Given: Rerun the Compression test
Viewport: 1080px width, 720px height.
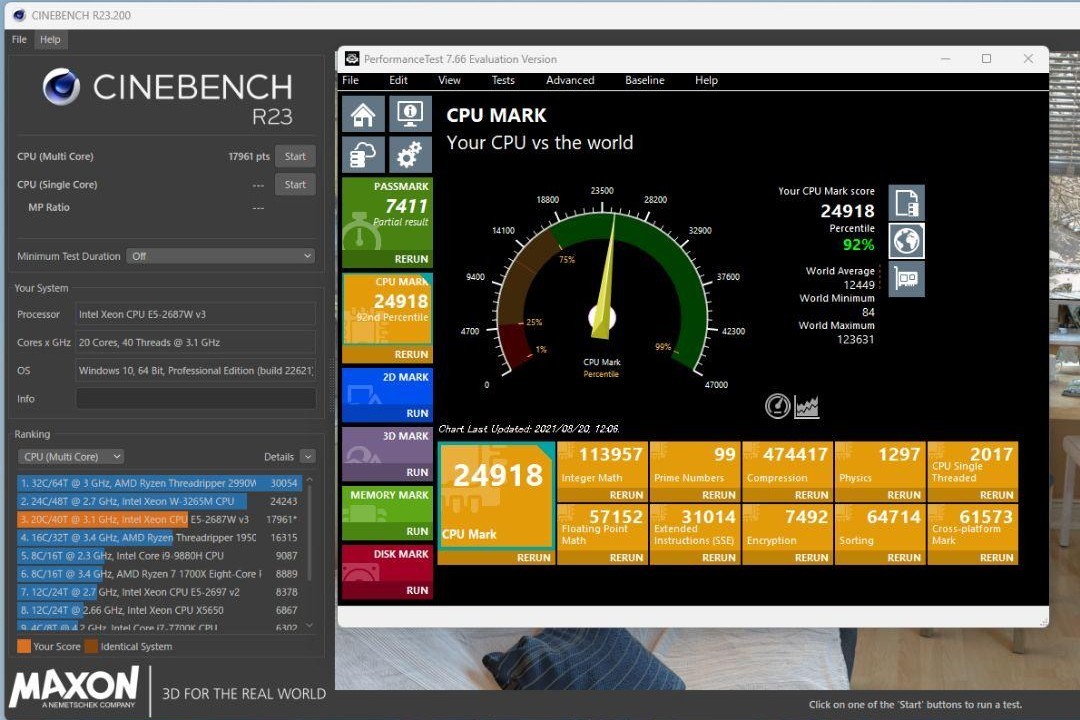Looking at the screenshot, I should tap(811, 495).
